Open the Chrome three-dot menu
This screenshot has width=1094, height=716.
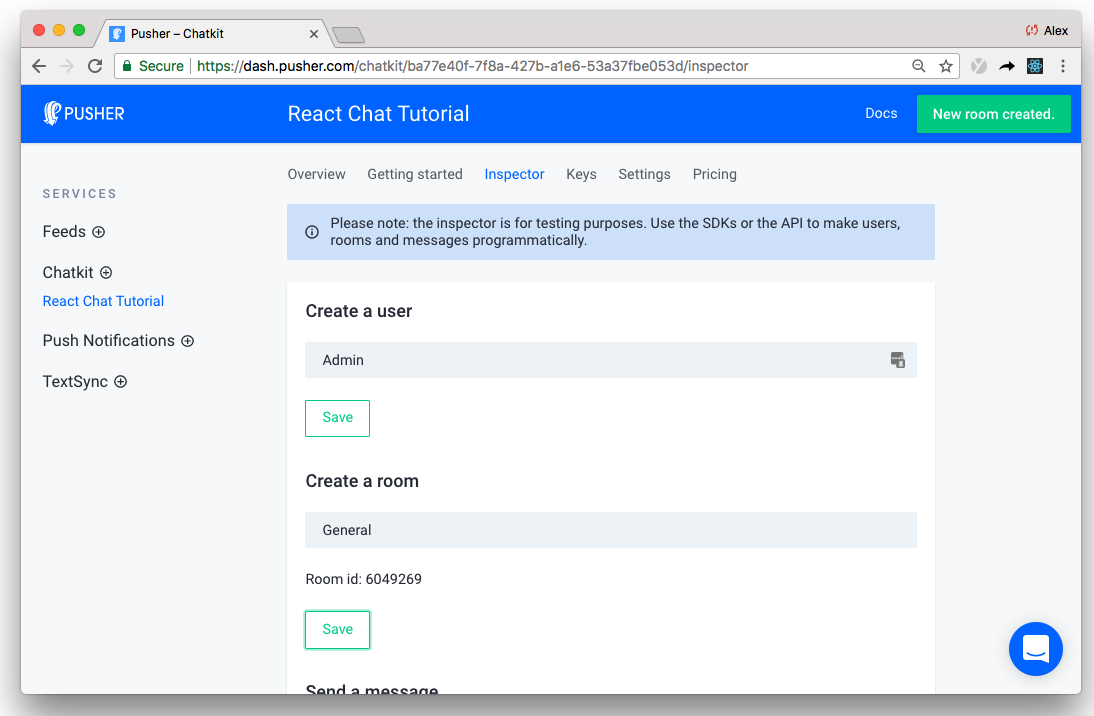(x=1063, y=66)
